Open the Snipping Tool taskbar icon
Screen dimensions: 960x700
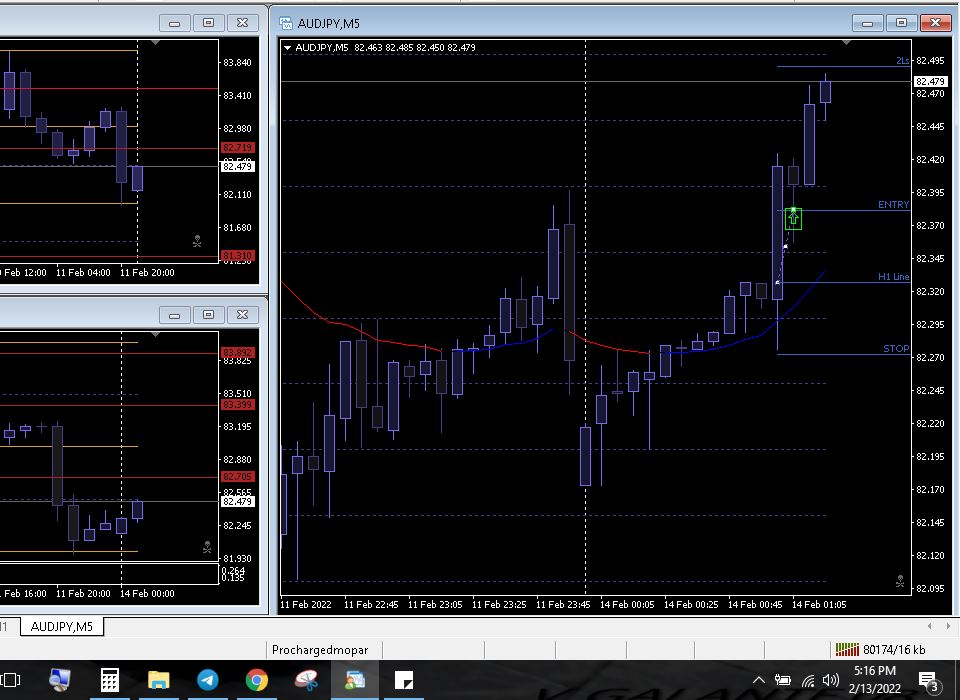[306, 680]
